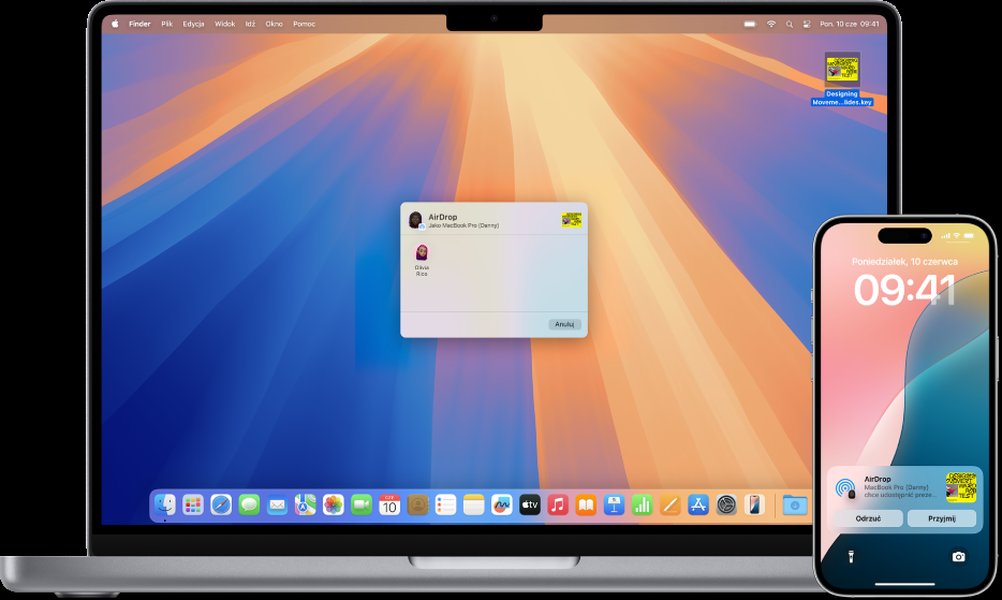Open the Mail app in the Dock

[x=277, y=505]
